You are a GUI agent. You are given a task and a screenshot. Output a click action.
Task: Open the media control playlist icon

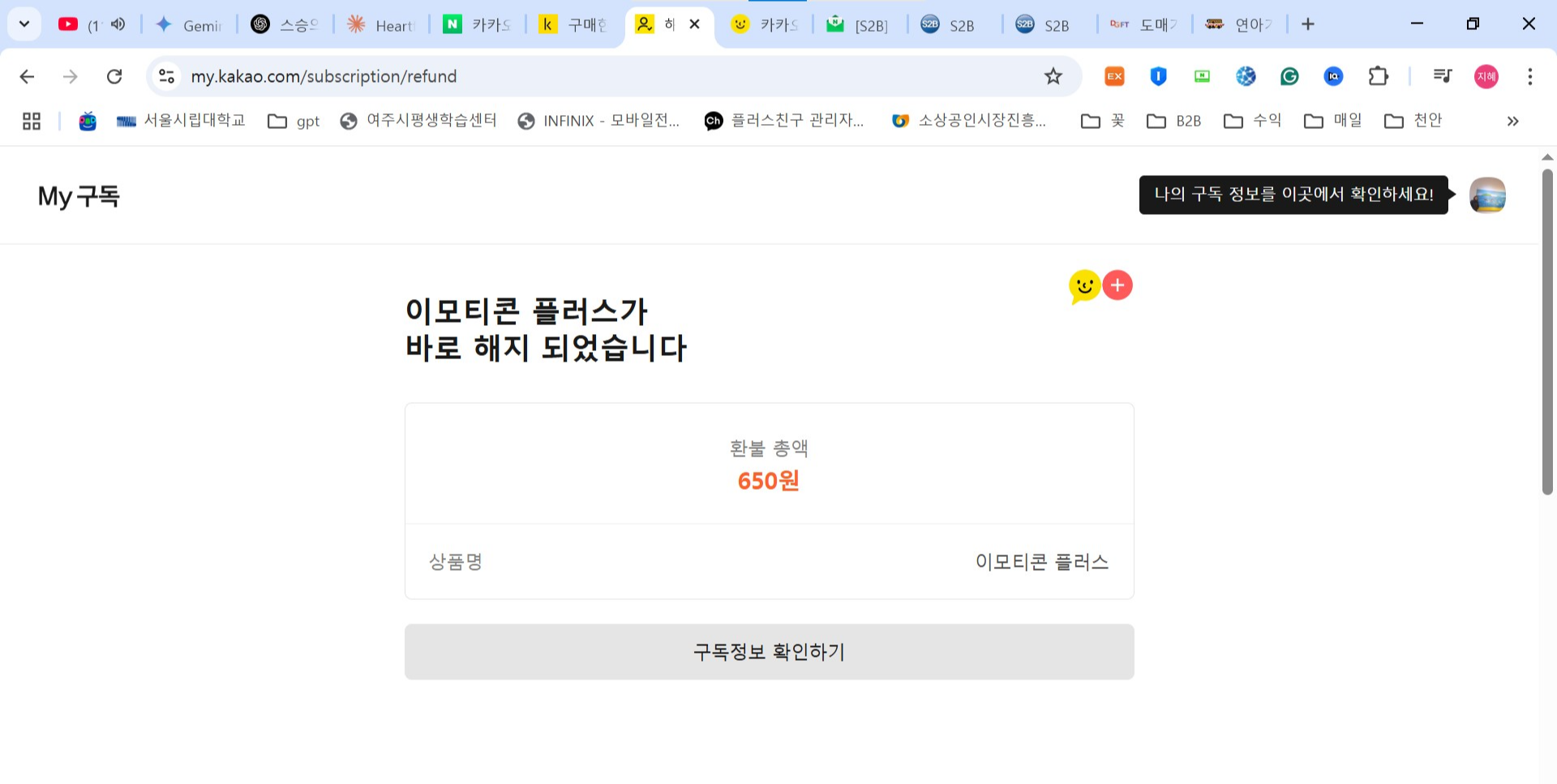tap(1443, 76)
